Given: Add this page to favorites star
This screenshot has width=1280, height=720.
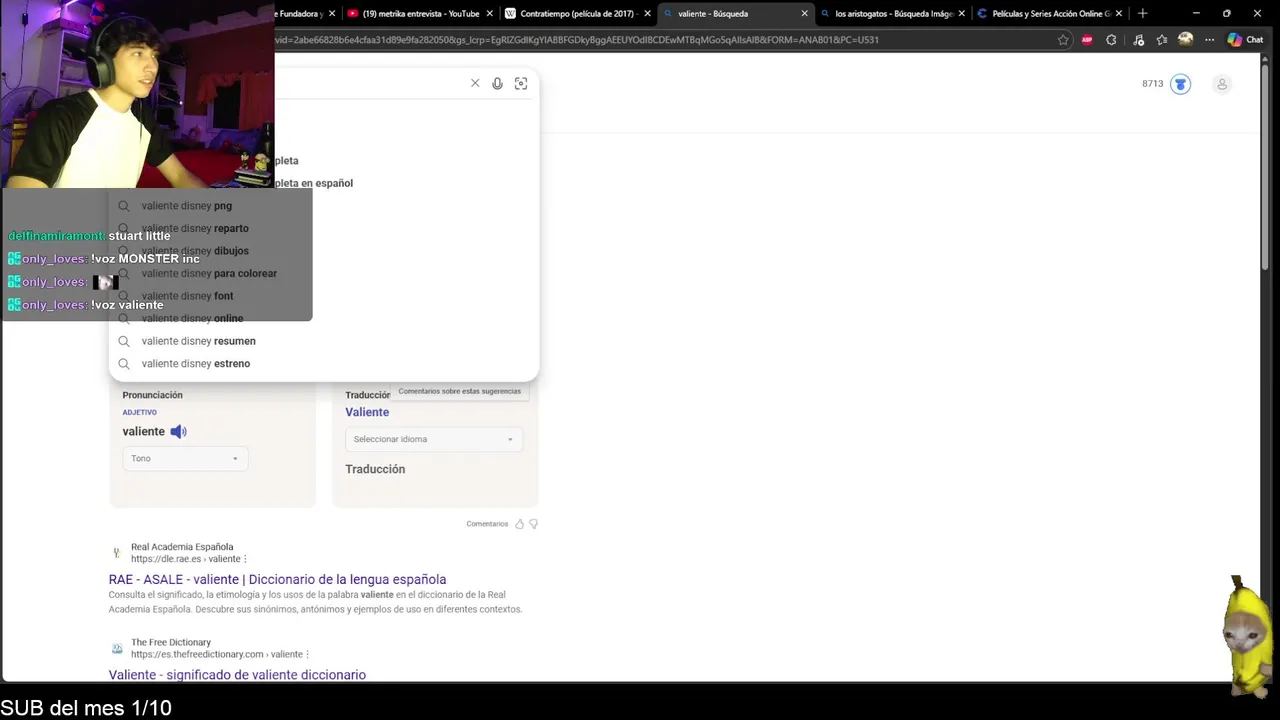Looking at the screenshot, I should pyautogui.click(x=1063, y=40).
